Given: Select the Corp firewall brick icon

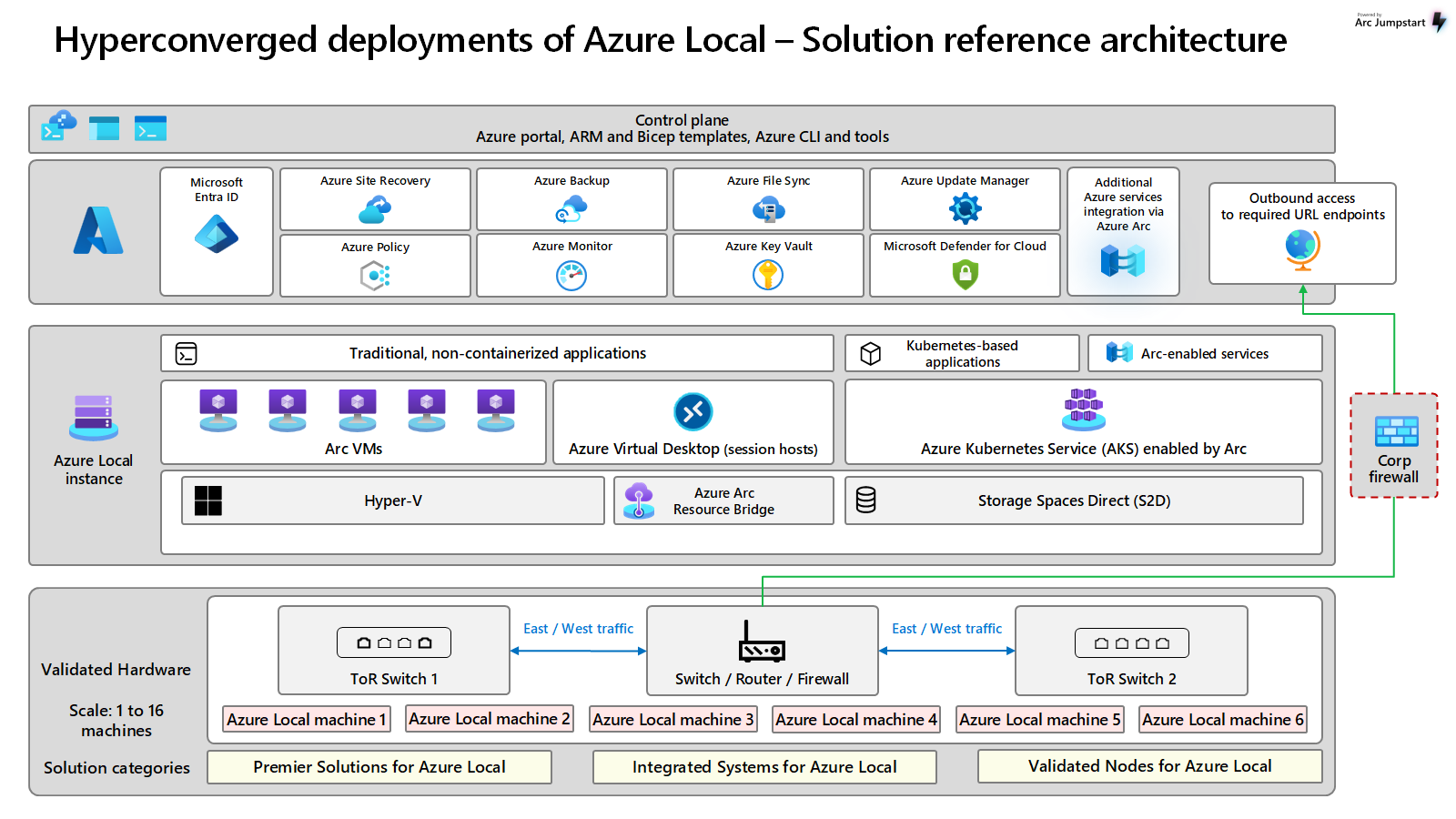Looking at the screenshot, I should click(1396, 431).
